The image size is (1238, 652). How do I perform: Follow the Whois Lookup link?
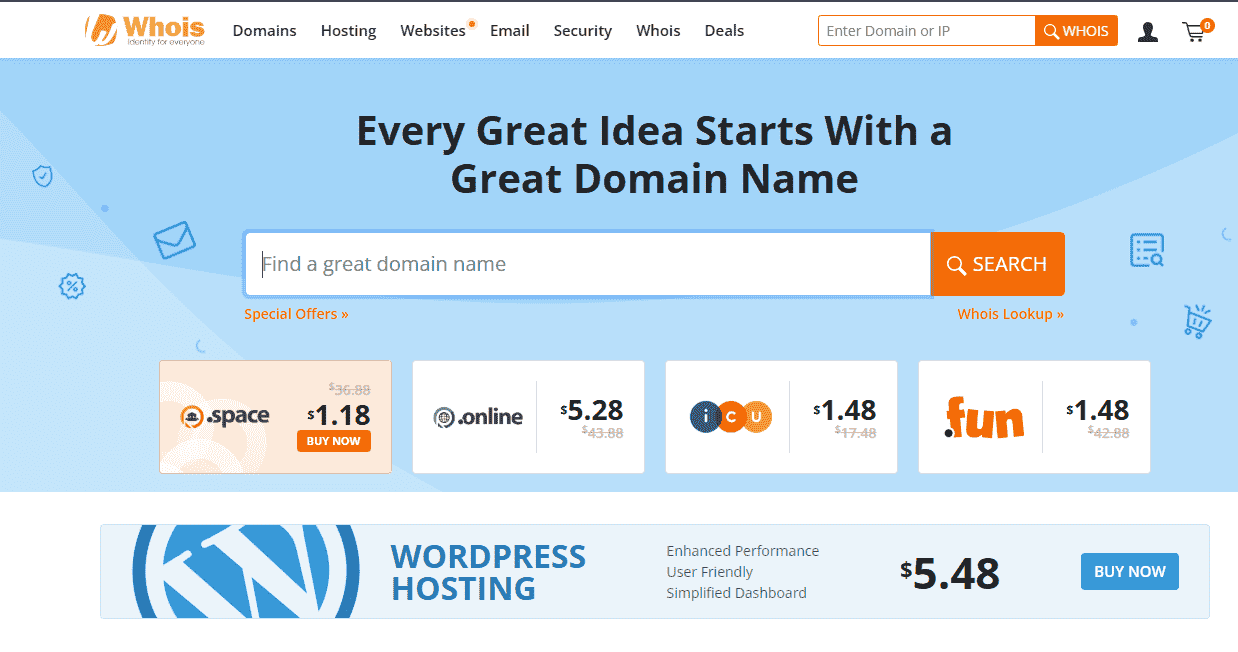1010,314
